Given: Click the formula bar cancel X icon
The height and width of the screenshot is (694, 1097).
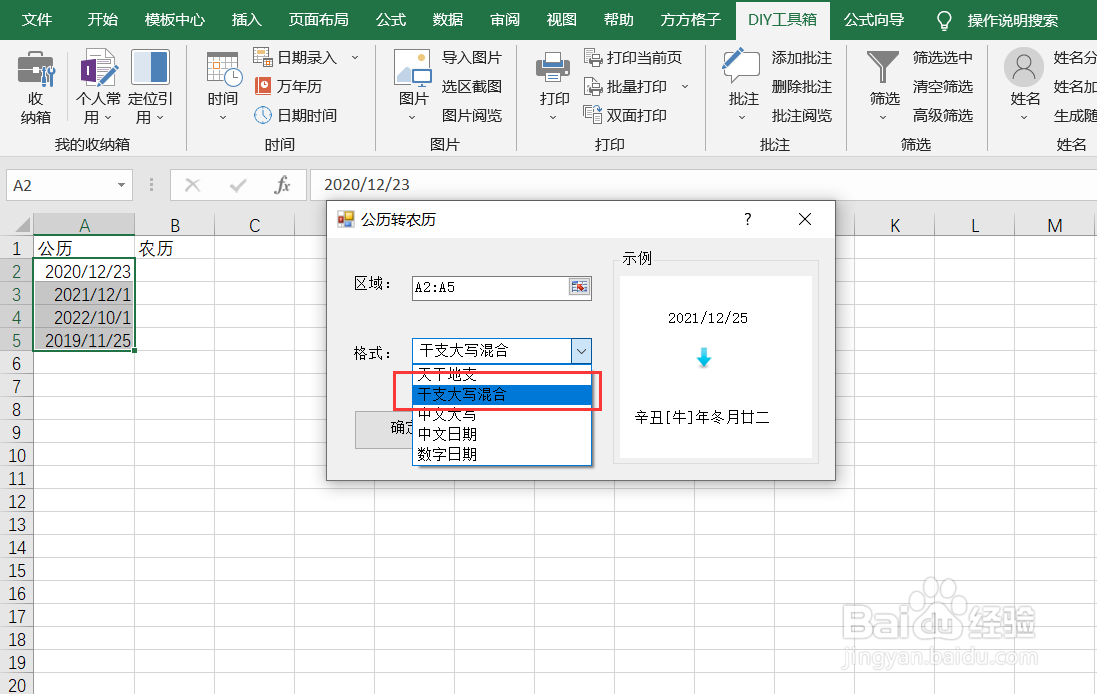Looking at the screenshot, I should coord(192,185).
